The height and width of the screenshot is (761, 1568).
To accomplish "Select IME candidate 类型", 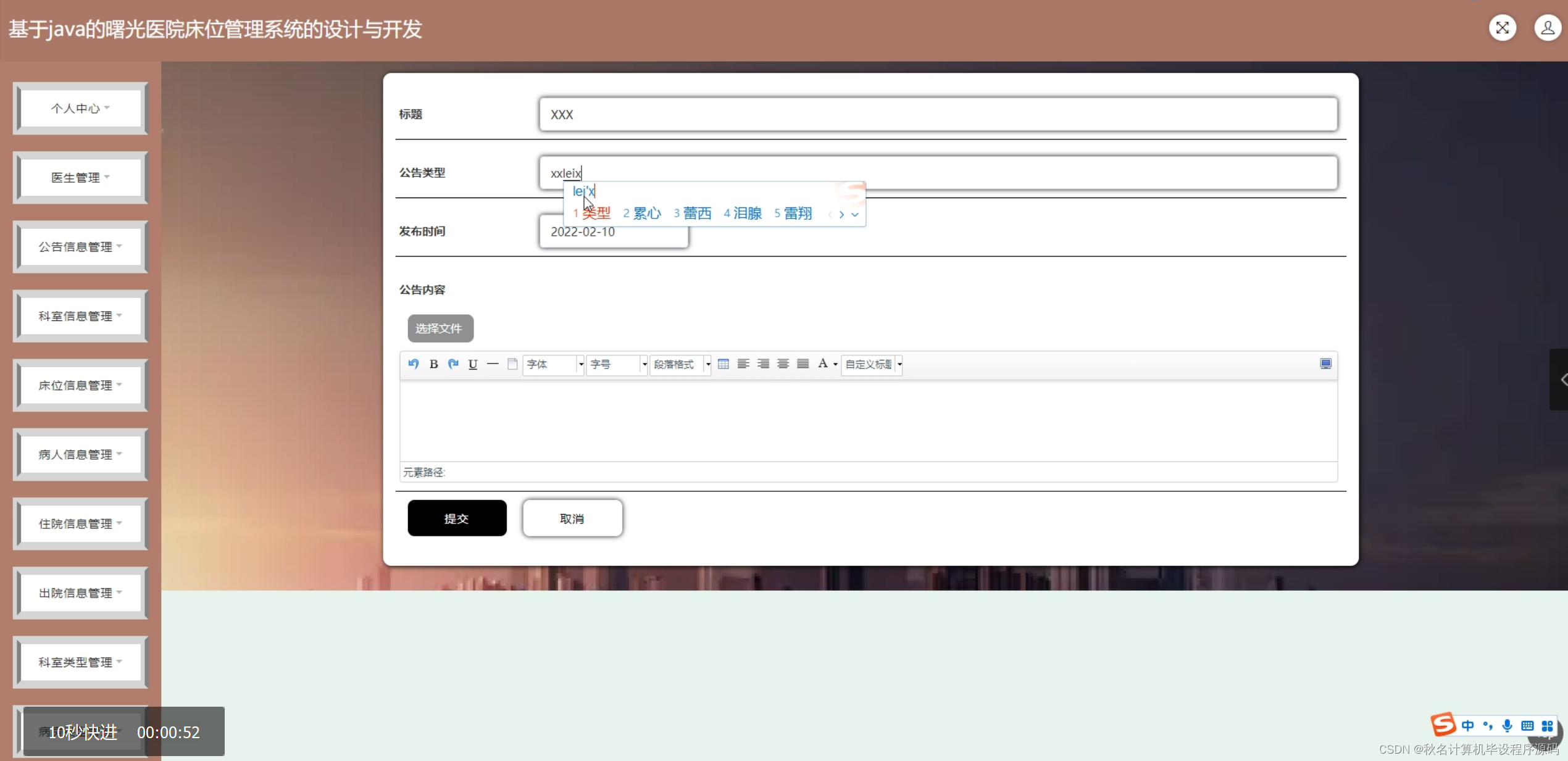I will pyautogui.click(x=595, y=214).
